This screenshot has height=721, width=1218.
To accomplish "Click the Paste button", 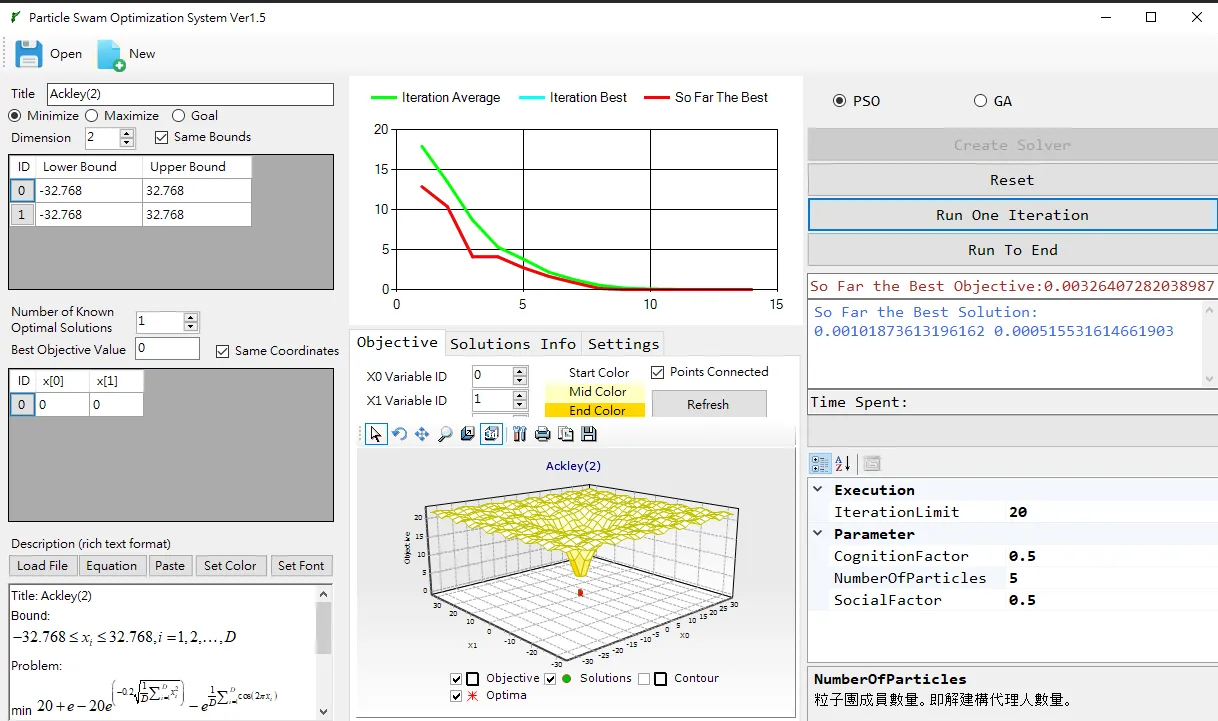I will pyautogui.click(x=170, y=566).
